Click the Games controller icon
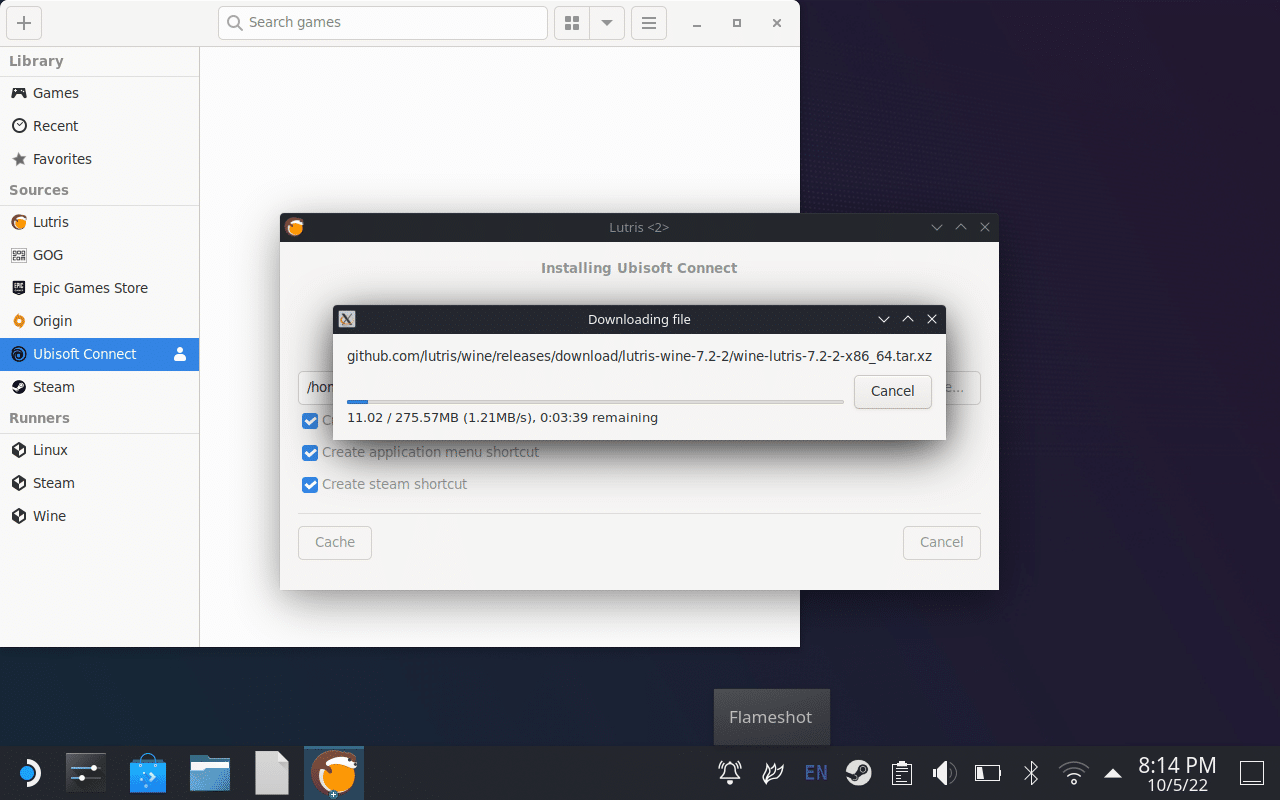The width and height of the screenshot is (1280, 800). point(18,93)
